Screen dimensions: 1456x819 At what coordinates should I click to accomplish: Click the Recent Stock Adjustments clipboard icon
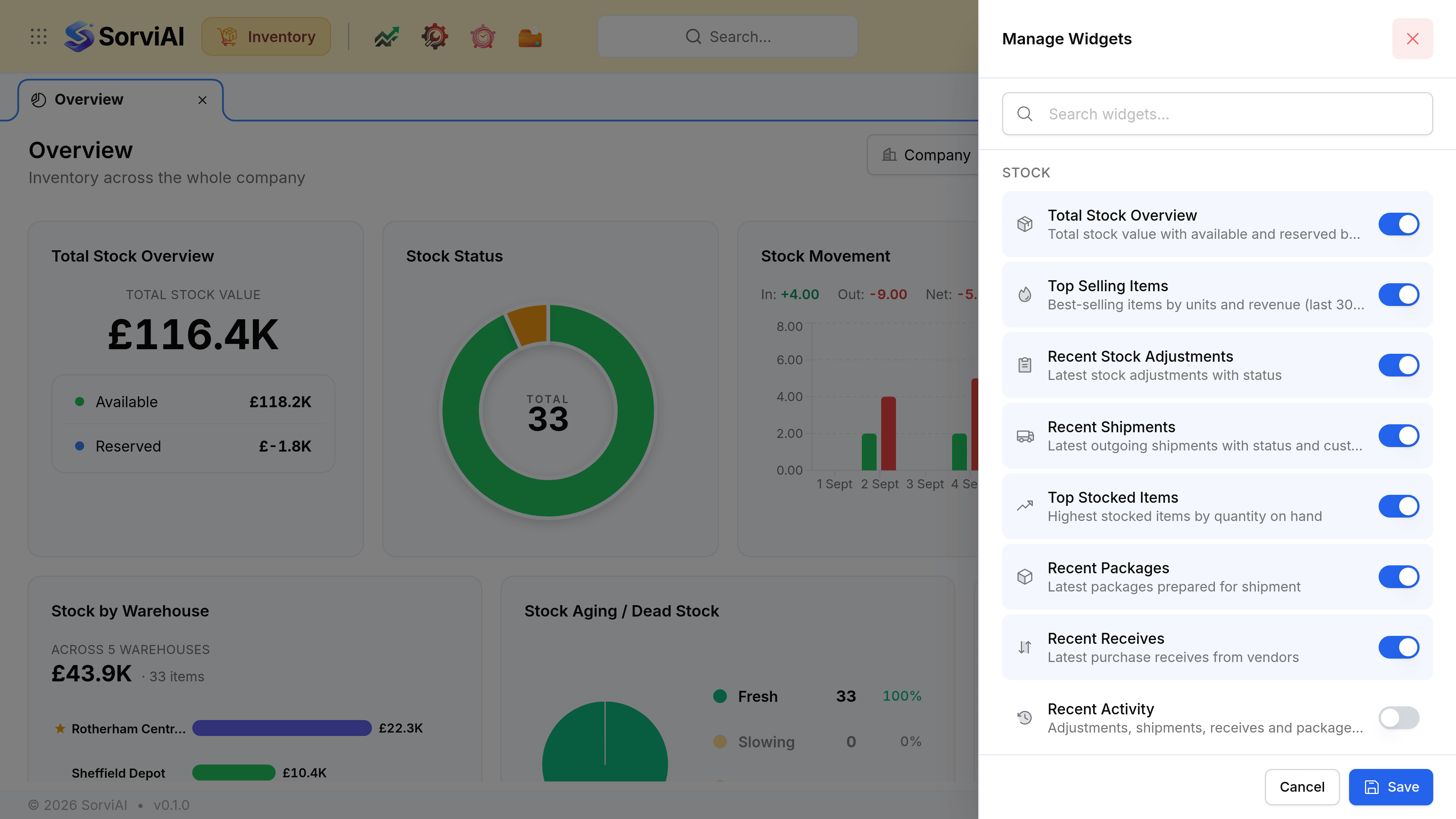[1024, 365]
